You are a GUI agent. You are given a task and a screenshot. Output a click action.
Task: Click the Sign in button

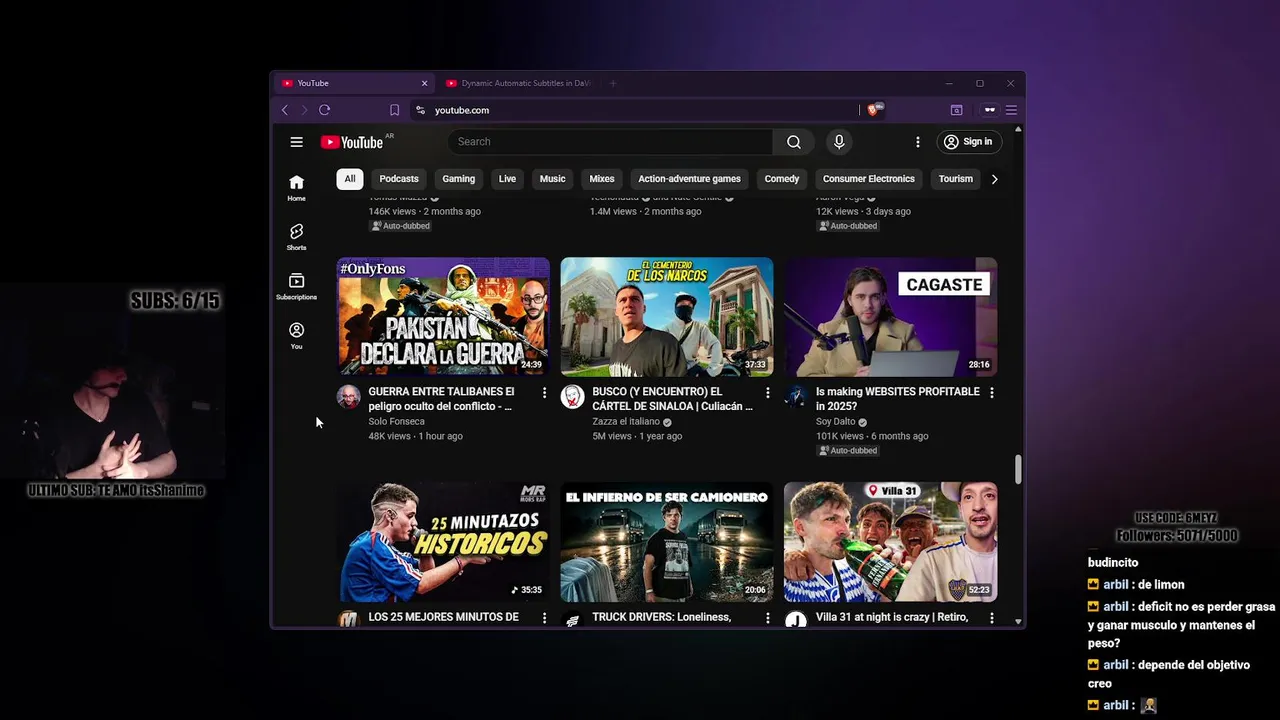coord(967,142)
